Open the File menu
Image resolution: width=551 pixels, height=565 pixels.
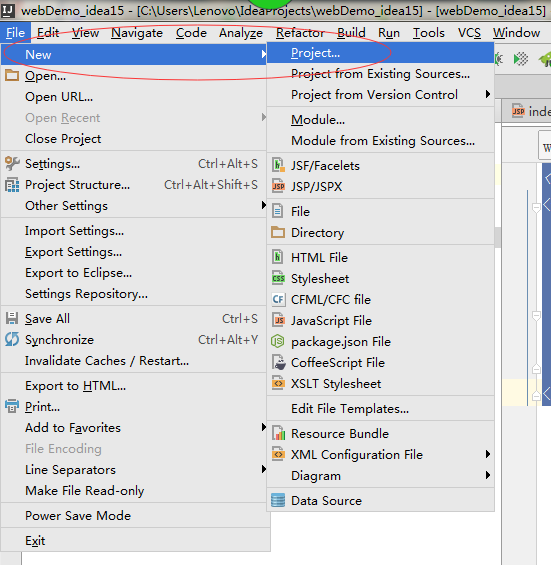tap(15, 33)
